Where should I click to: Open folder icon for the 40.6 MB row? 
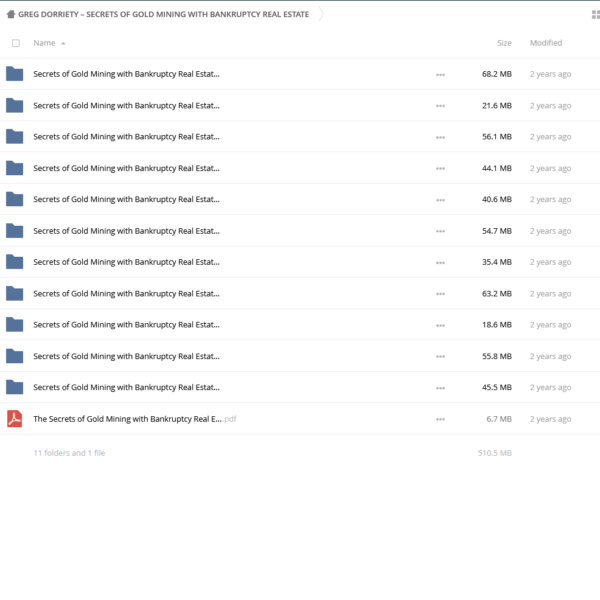[x=15, y=199]
